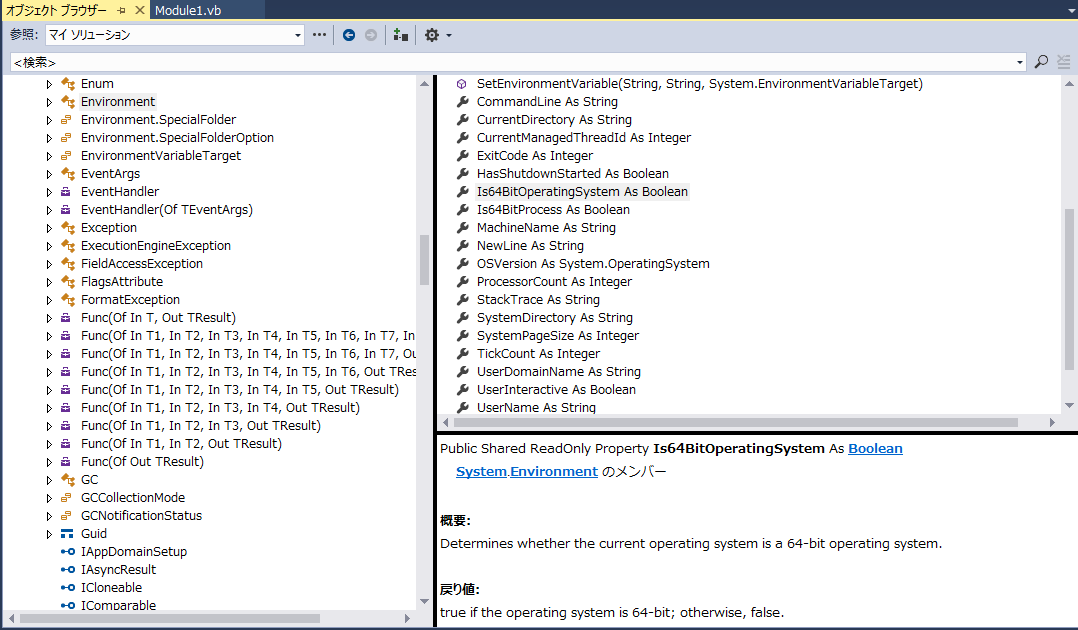1078x630 pixels.
Task: Expand the GCCollectionMode enum node
Action: [49, 498]
